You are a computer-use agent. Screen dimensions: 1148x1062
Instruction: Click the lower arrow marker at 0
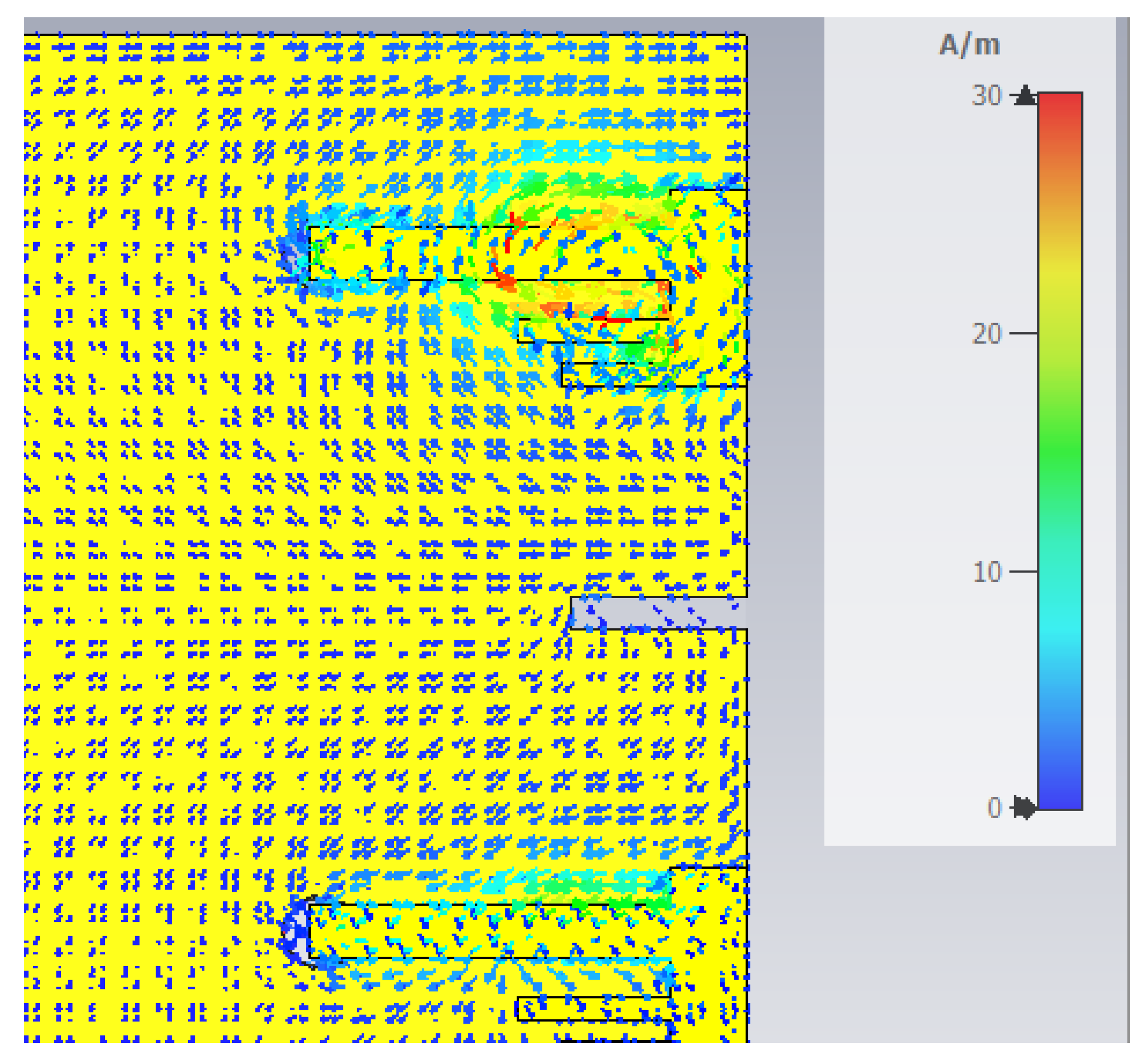tap(1024, 807)
